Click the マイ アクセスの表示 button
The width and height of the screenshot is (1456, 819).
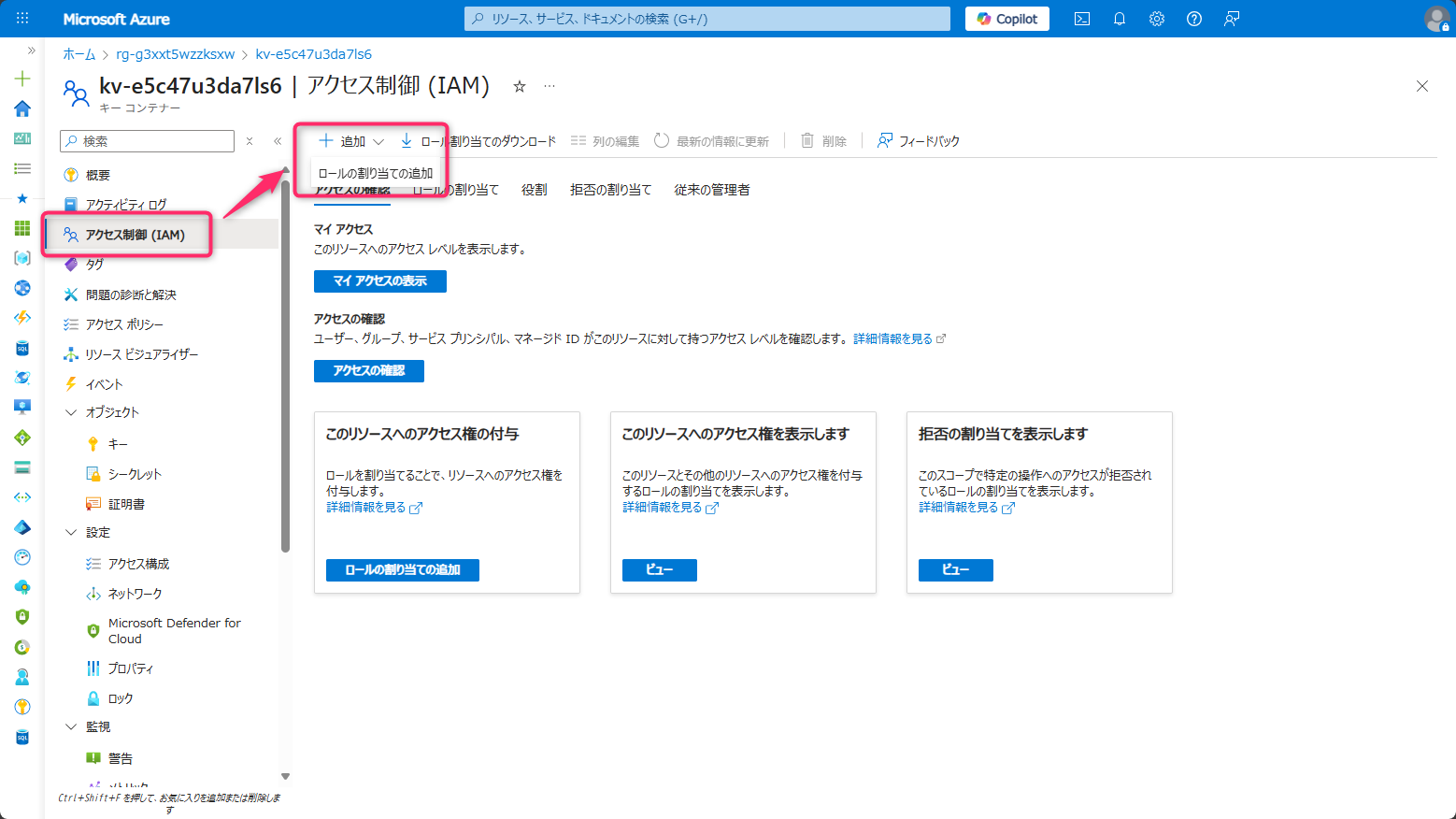click(x=379, y=281)
